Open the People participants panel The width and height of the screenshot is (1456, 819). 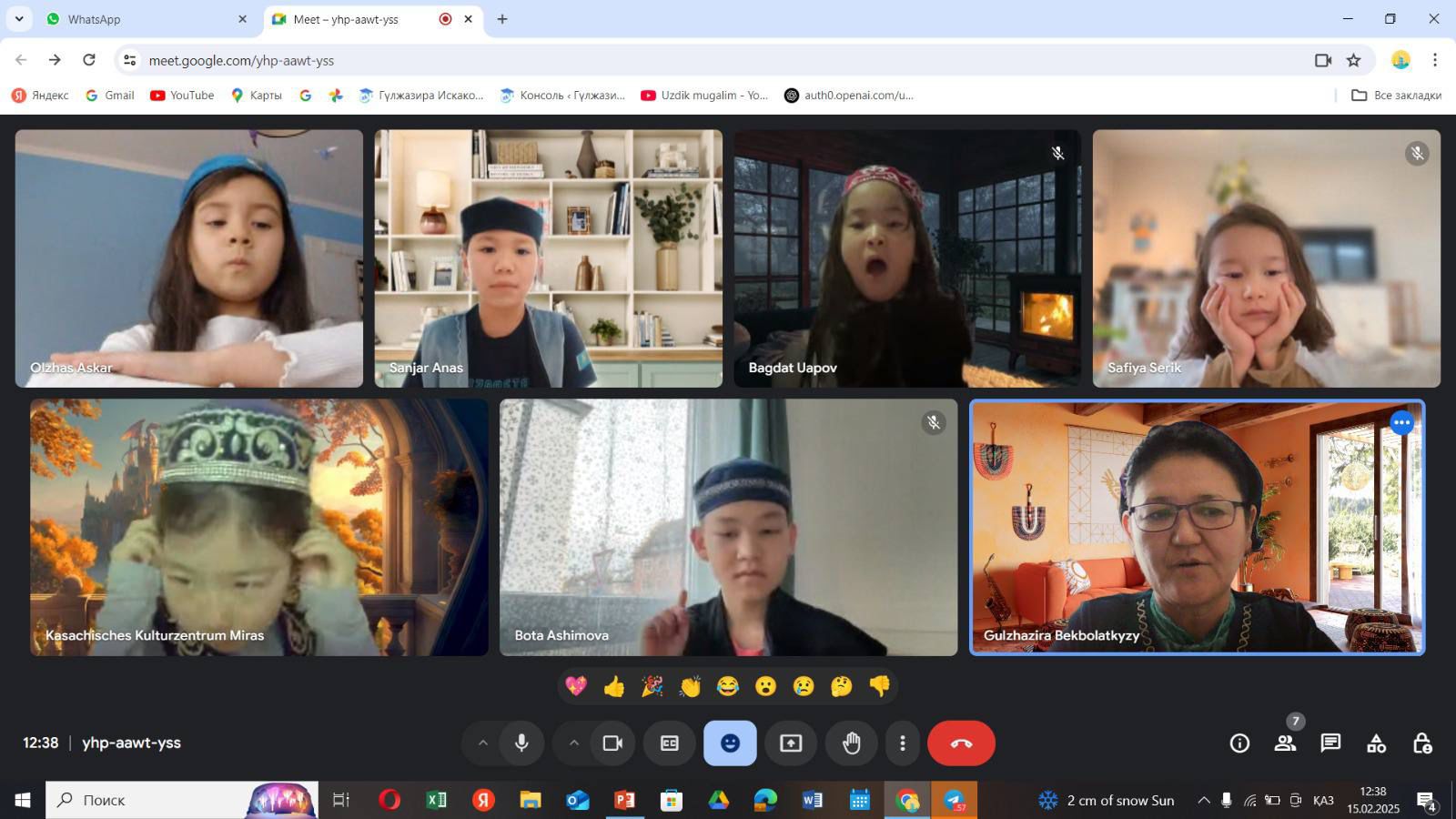click(1285, 743)
